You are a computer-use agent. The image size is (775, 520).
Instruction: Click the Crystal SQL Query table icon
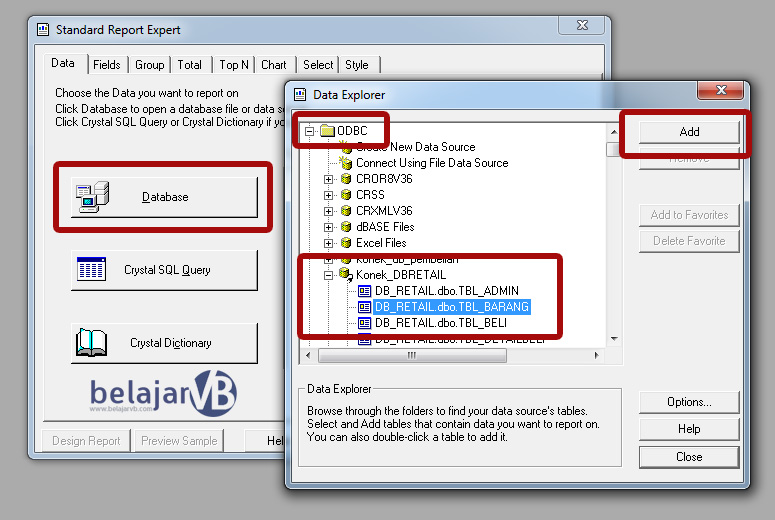click(x=91, y=269)
